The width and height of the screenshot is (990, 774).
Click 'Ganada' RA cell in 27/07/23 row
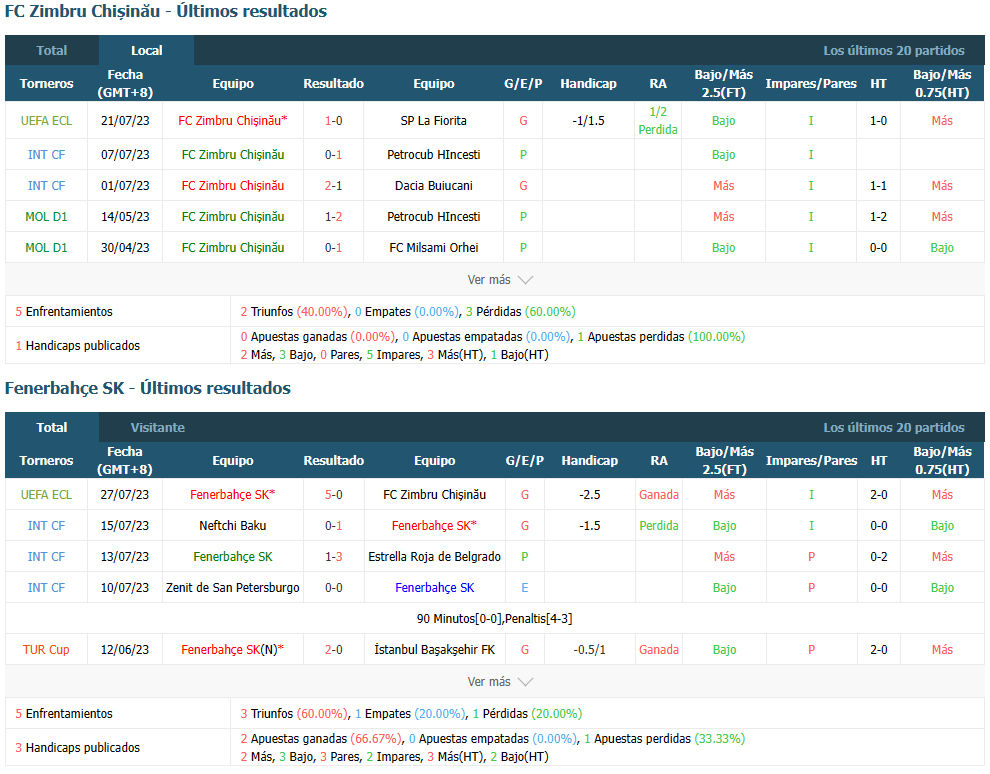659,494
